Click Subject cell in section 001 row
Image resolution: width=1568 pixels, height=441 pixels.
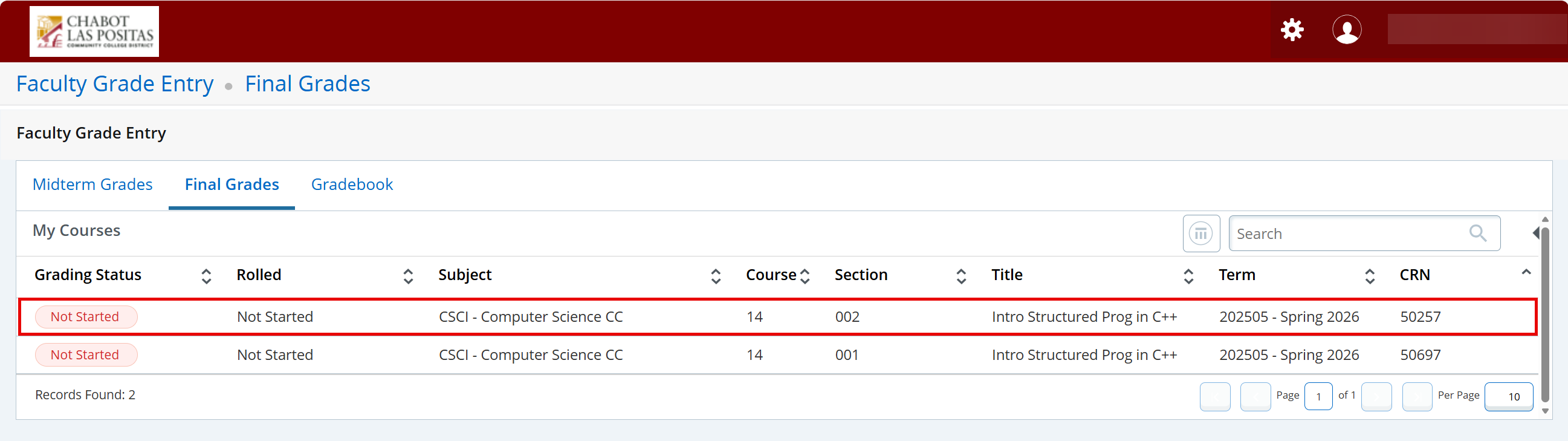click(531, 354)
